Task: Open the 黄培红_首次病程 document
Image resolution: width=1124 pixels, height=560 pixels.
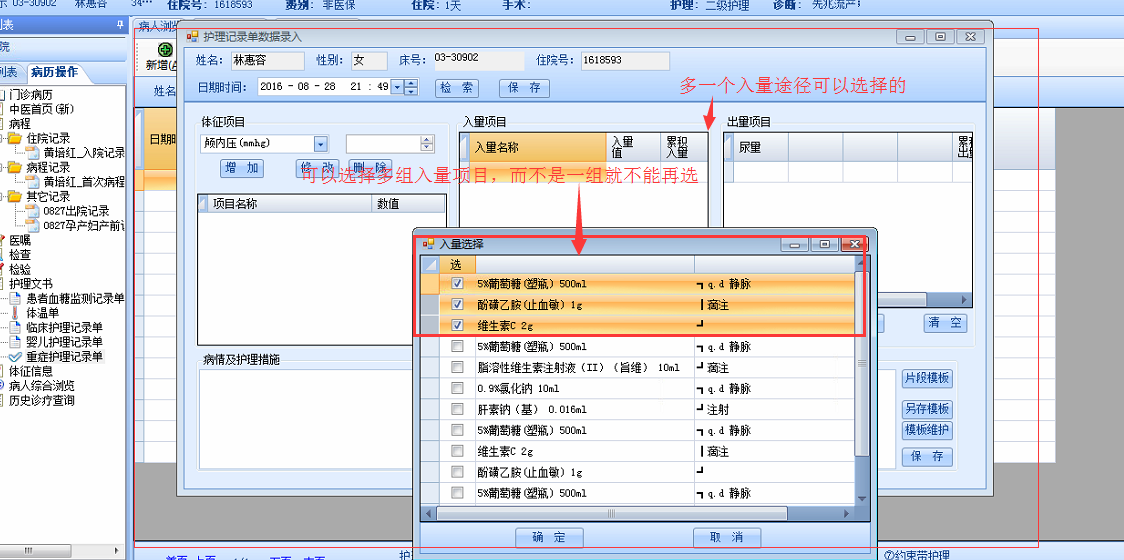Action: point(83,181)
